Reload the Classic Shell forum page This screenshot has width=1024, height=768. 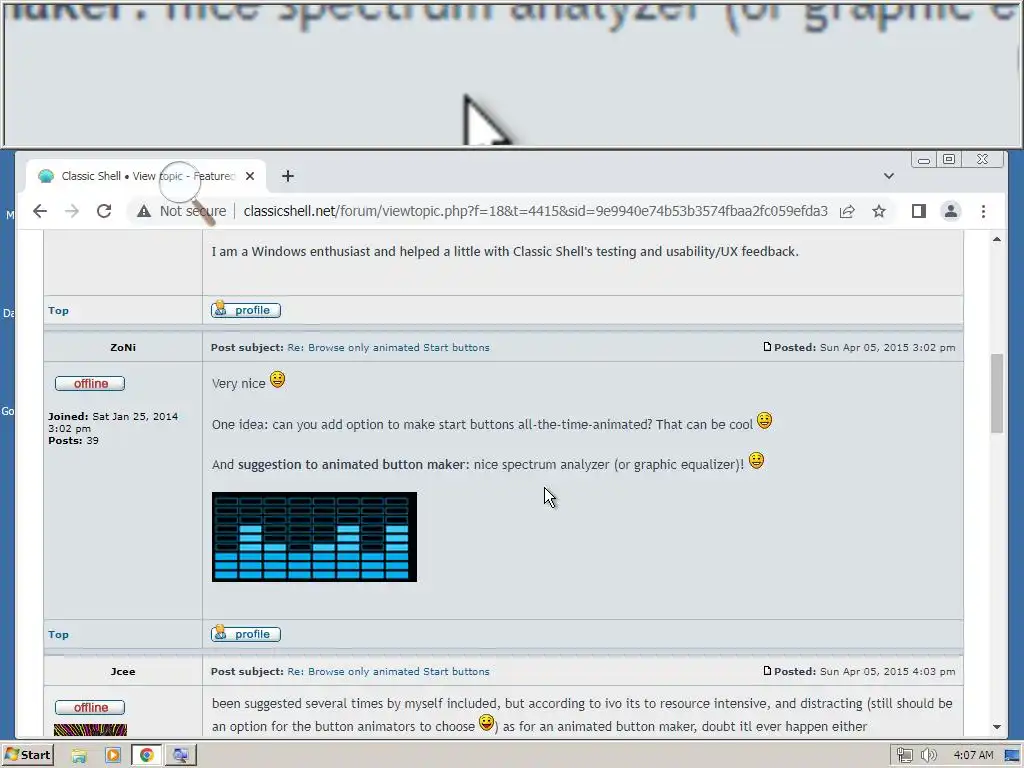(104, 211)
